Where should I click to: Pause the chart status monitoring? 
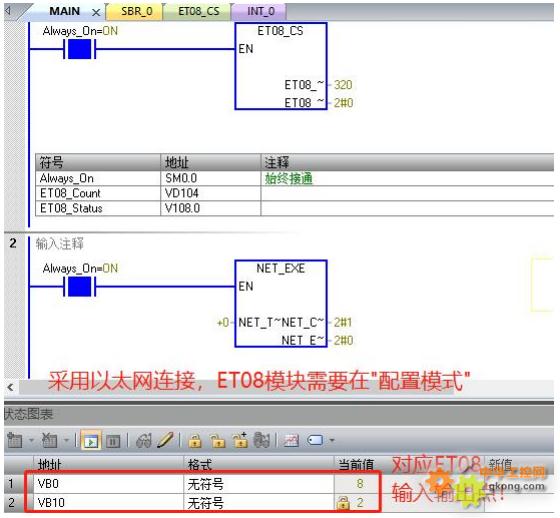pos(113,441)
